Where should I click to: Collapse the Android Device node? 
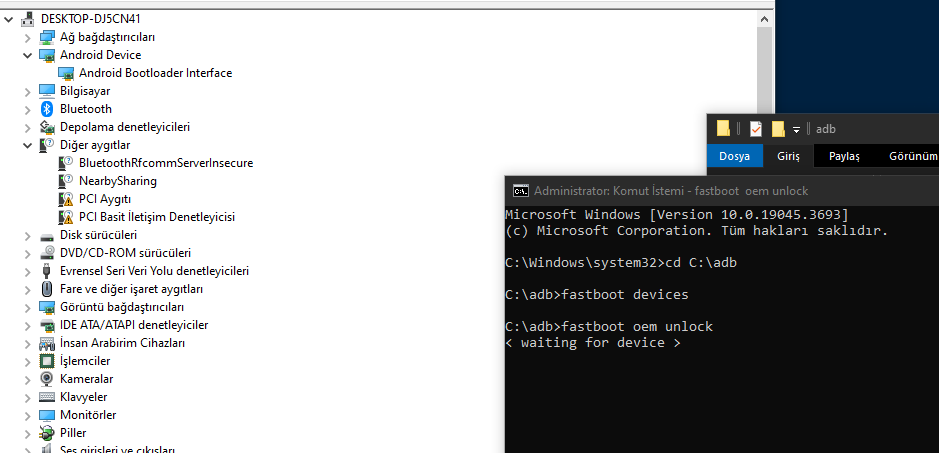(28, 55)
